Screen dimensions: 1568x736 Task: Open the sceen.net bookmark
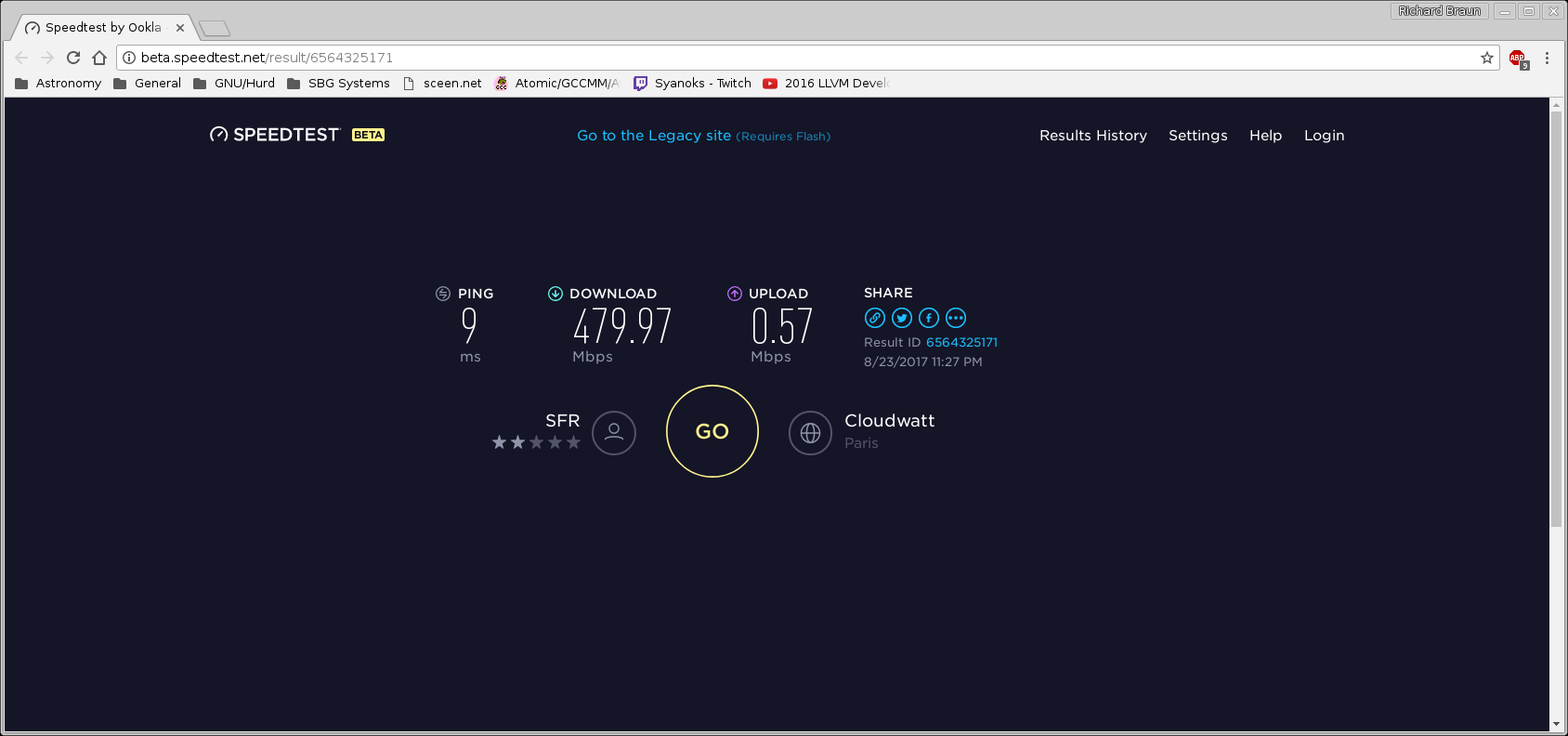(x=442, y=83)
